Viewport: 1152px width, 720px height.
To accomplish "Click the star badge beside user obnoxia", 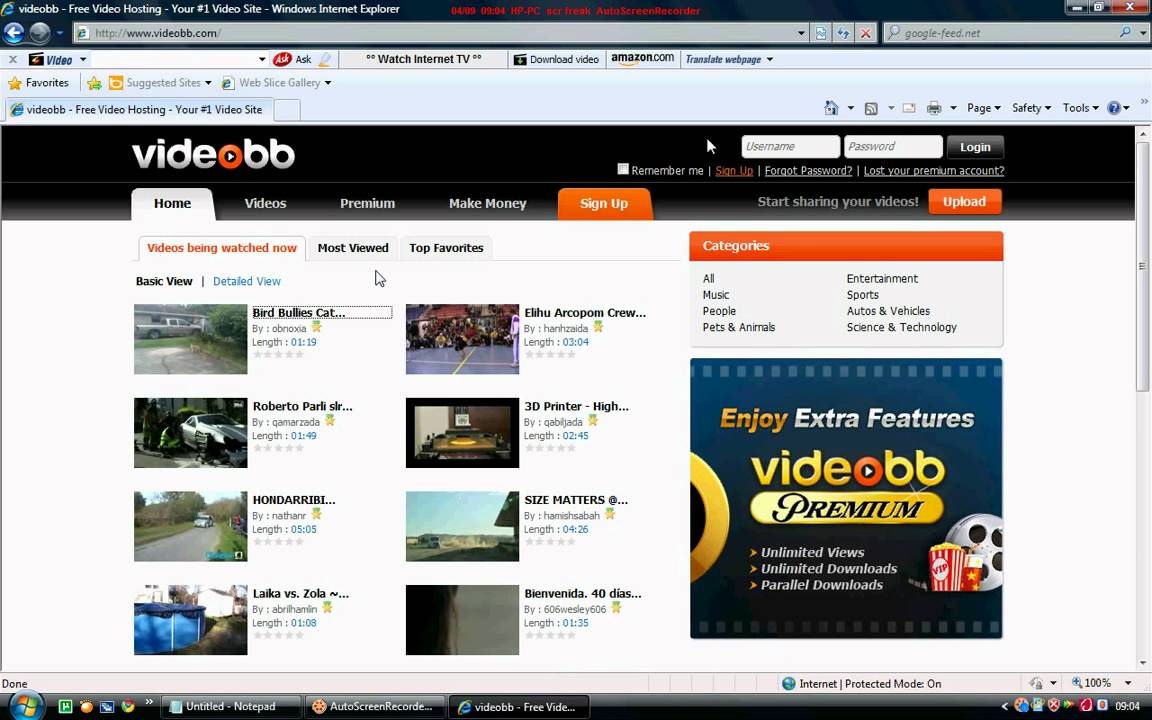I will [x=317, y=327].
